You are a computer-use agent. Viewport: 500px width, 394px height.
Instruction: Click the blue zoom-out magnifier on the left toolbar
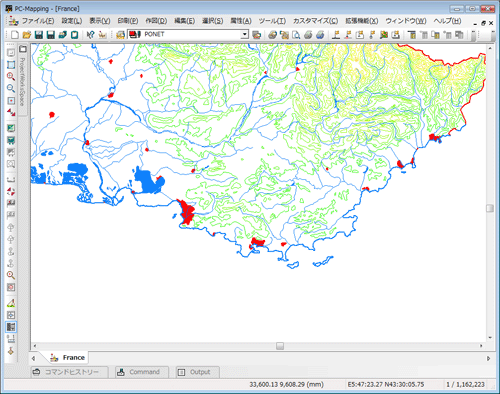(x=11, y=88)
